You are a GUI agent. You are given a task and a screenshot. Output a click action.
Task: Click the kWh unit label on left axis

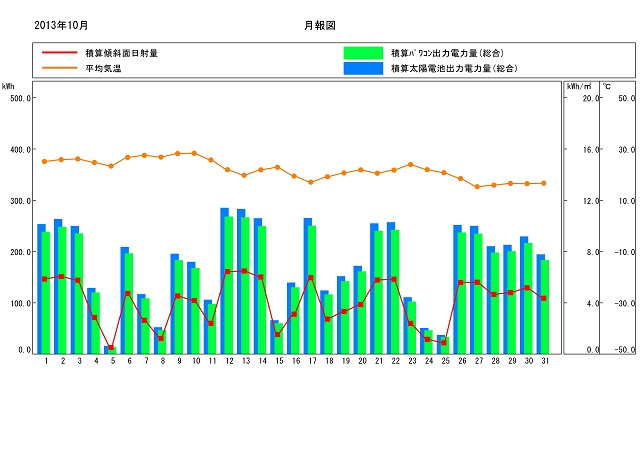(x=8, y=86)
